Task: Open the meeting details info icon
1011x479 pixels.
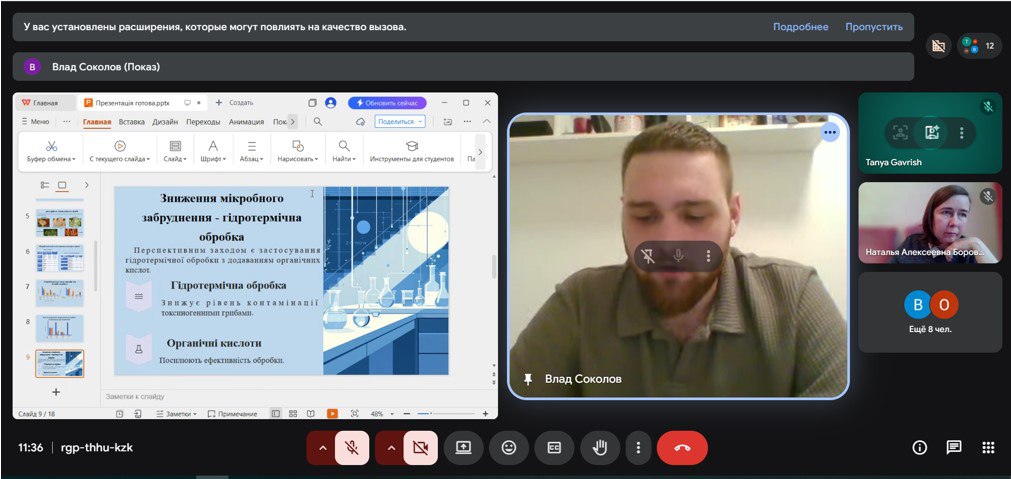Action: tap(920, 448)
